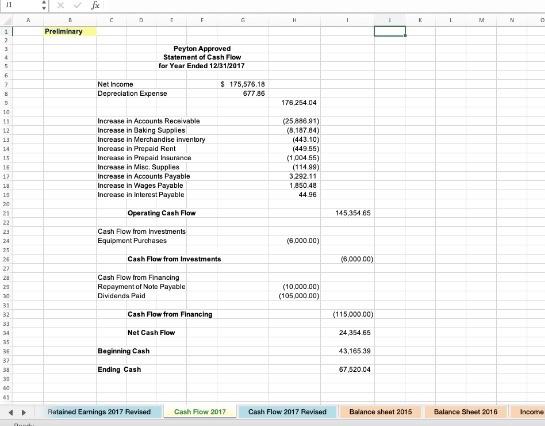Select 'for Year Ended 12/31/2017' cell
The width and height of the screenshot is (545, 426).
pos(202,66)
